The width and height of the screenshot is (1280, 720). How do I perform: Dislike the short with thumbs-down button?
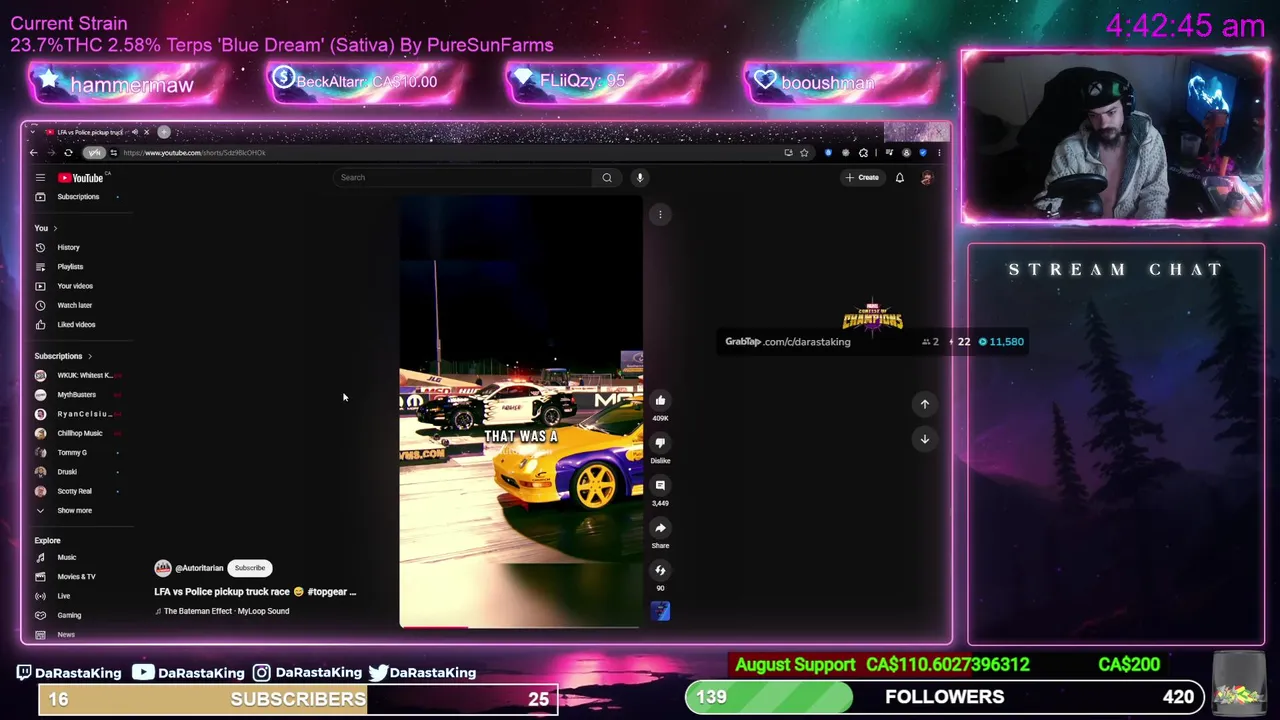click(660, 443)
